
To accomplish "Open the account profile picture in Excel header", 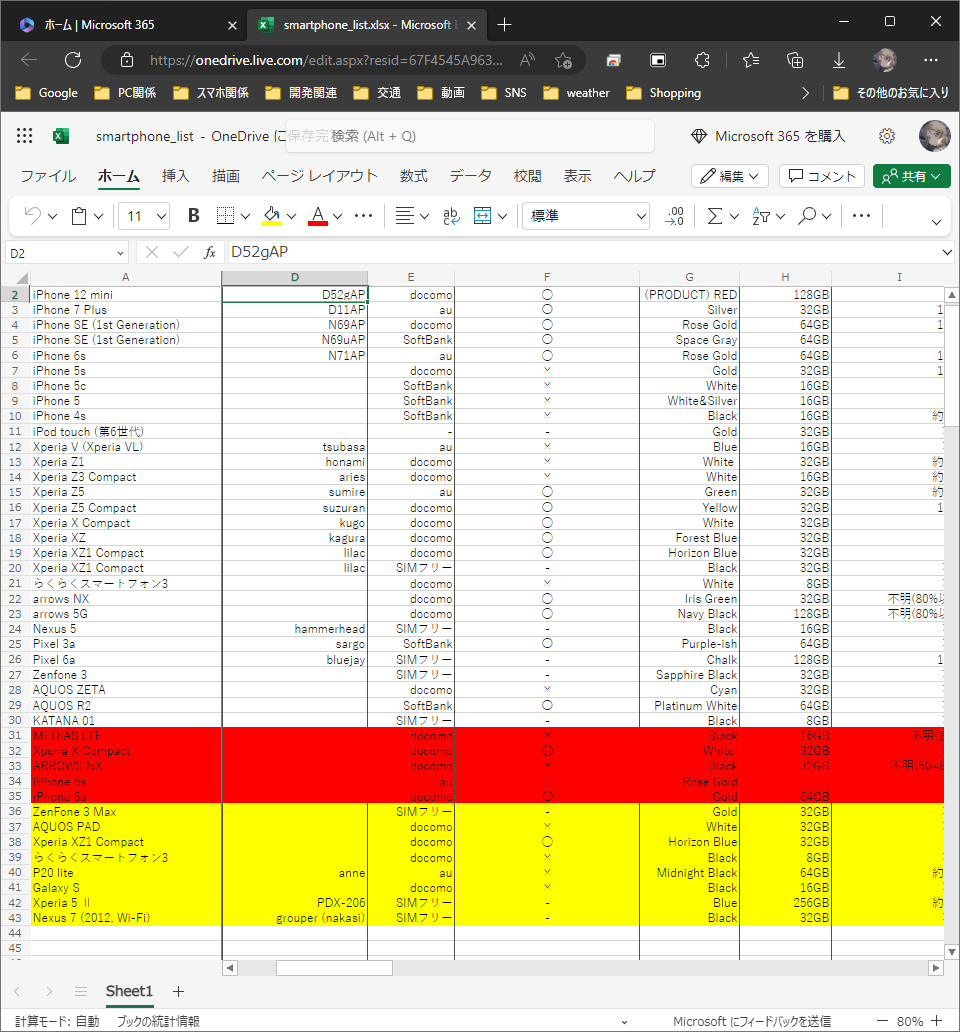I will click(x=934, y=136).
